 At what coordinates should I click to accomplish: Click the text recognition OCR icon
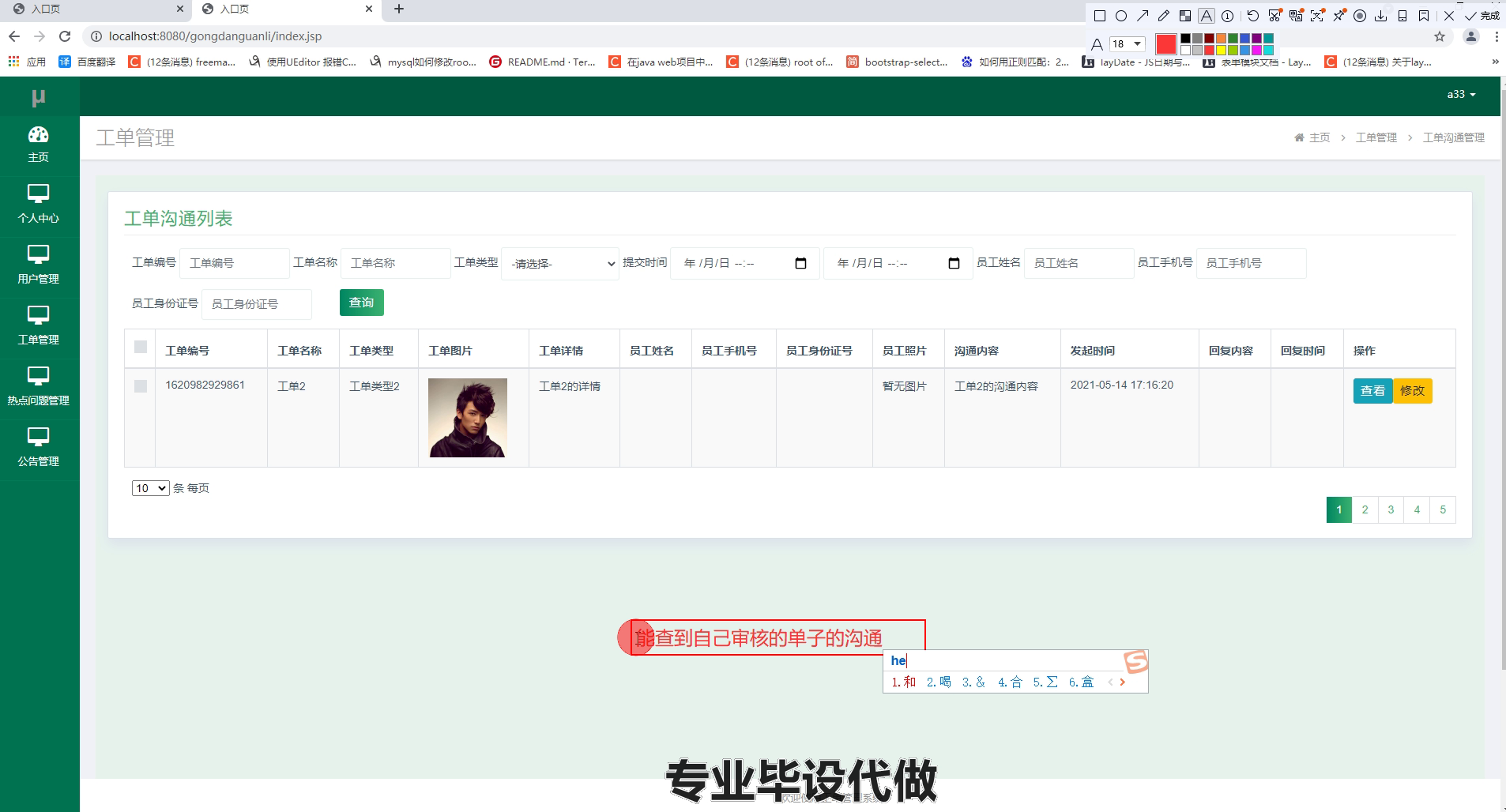(x=1317, y=16)
